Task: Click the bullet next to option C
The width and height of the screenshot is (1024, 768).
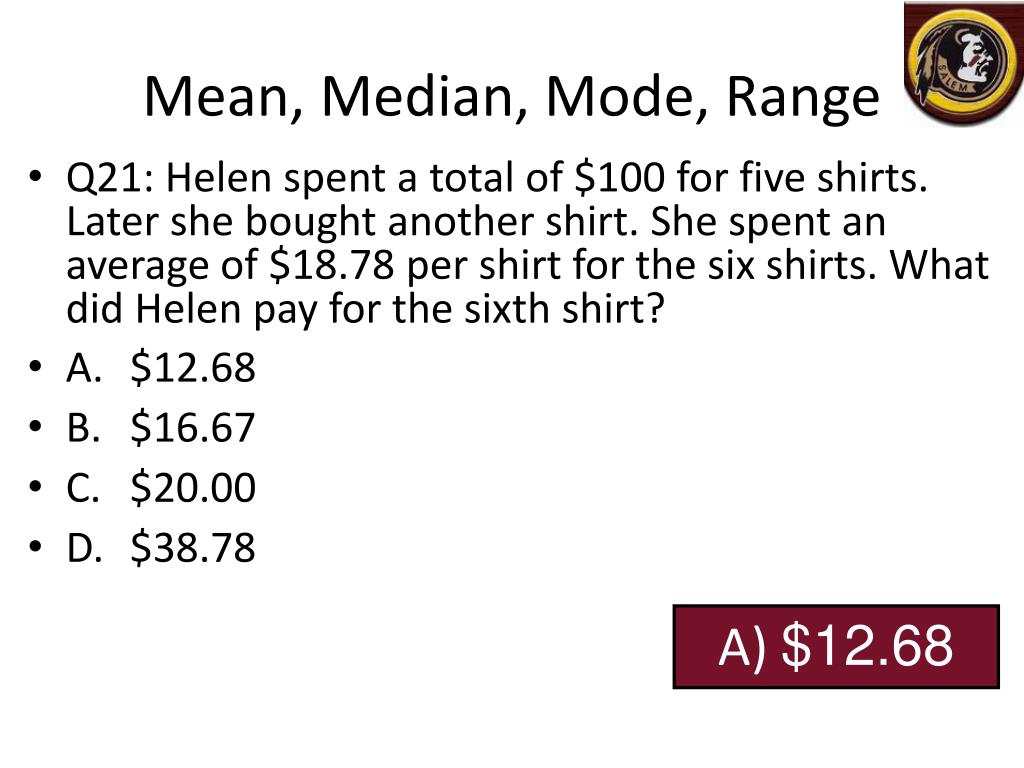Action: (35, 487)
